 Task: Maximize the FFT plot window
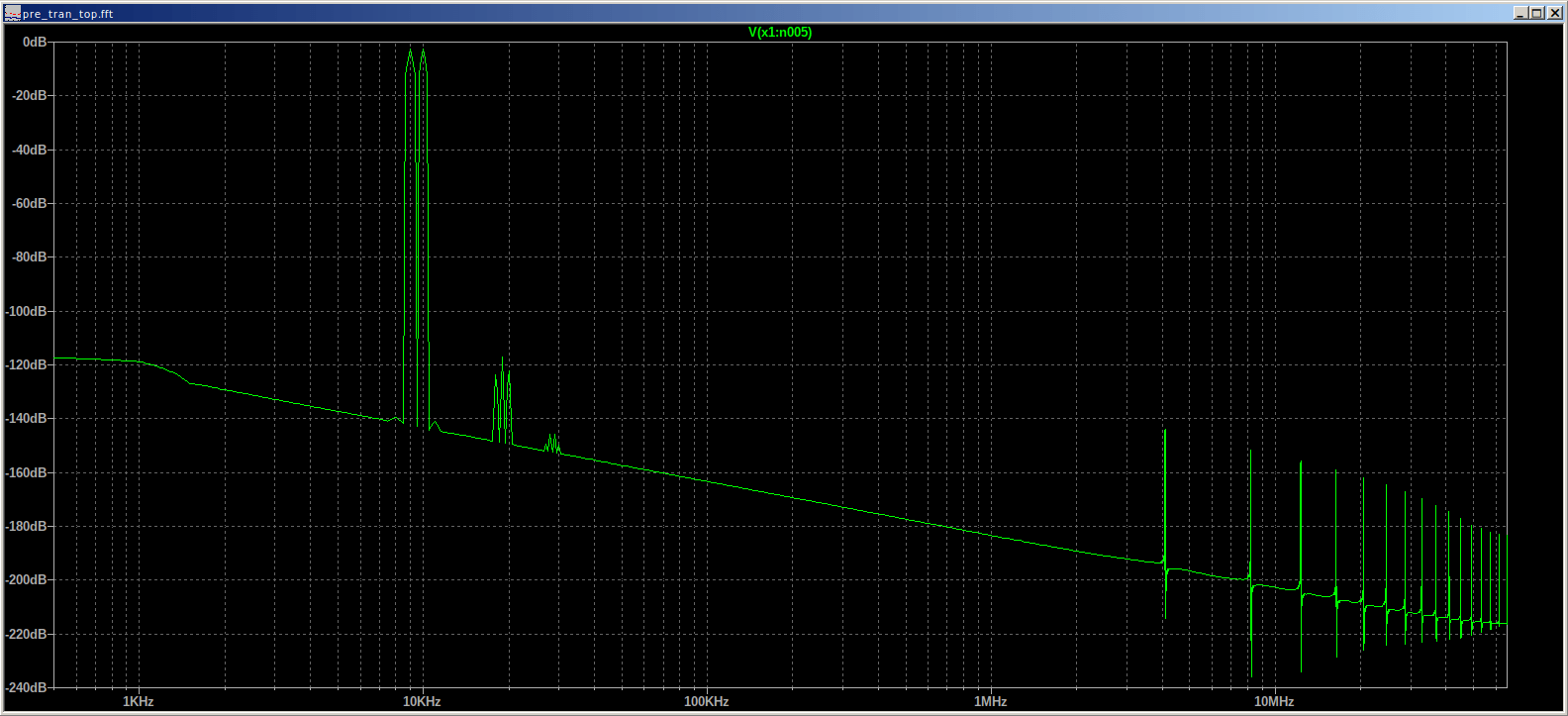[x=1536, y=13]
